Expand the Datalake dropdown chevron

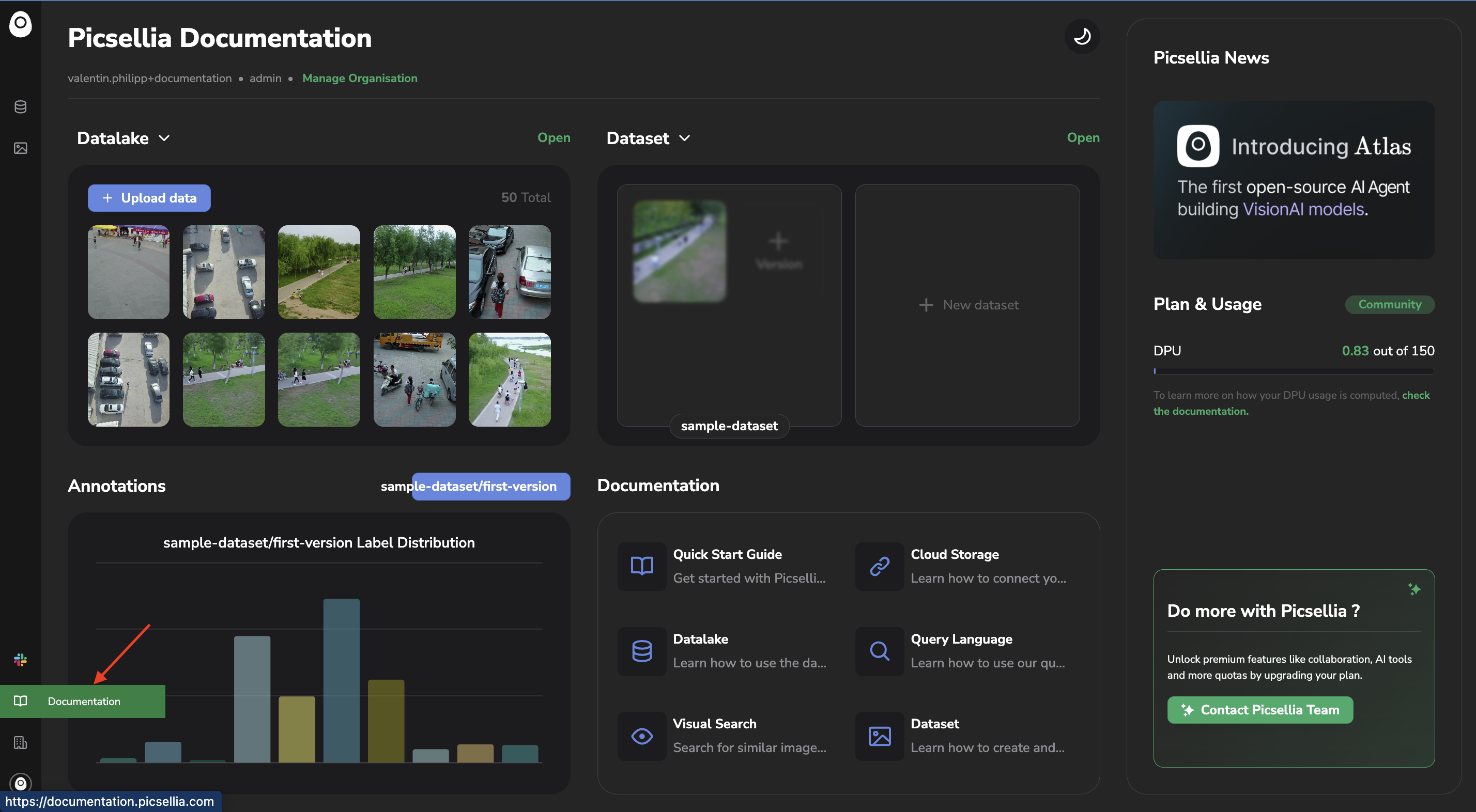tap(164, 138)
